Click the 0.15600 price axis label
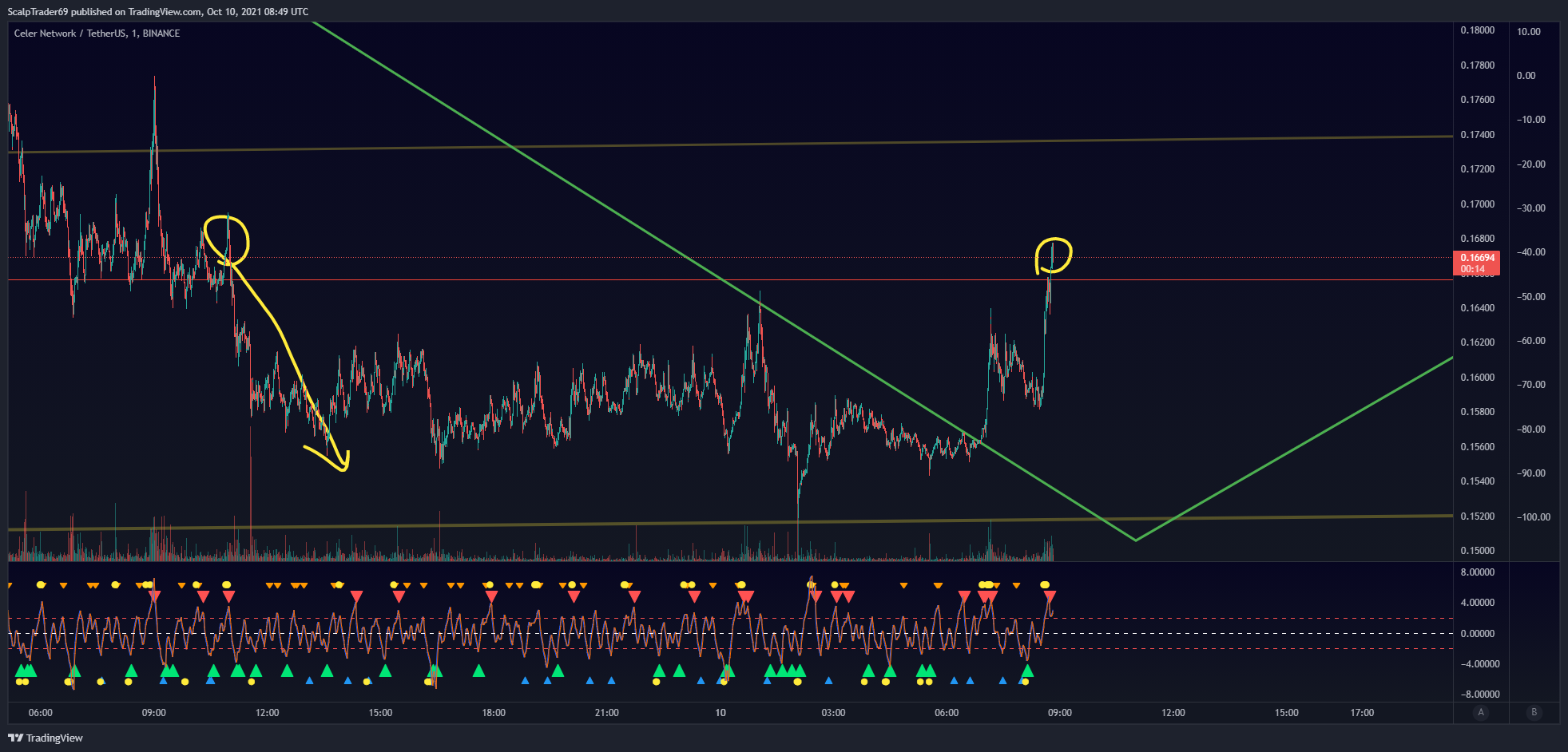The height and width of the screenshot is (752, 1568). pyautogui.click(x=1478, y=447)
